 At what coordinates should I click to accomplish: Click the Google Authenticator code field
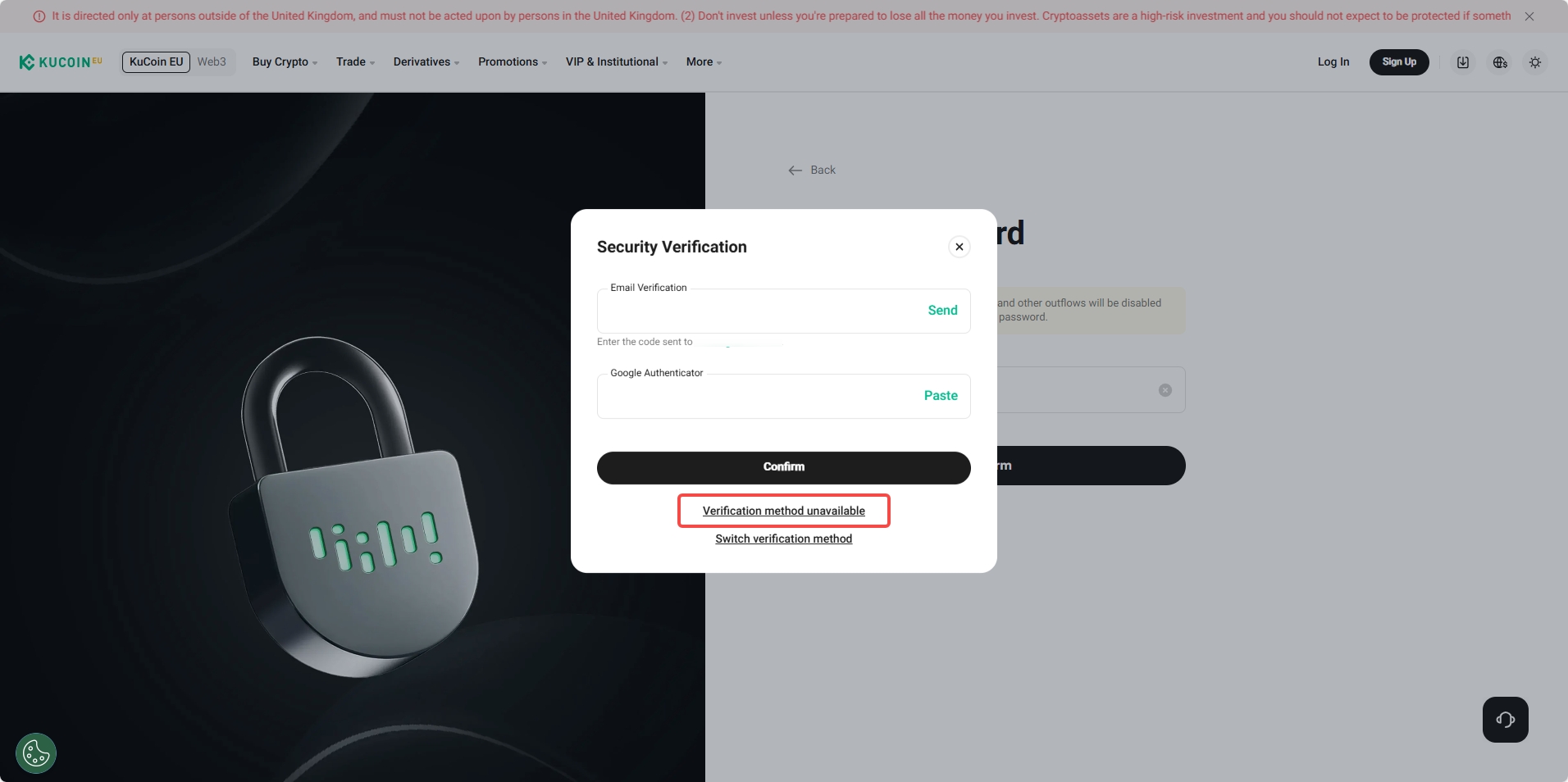(x=754, y=397)
